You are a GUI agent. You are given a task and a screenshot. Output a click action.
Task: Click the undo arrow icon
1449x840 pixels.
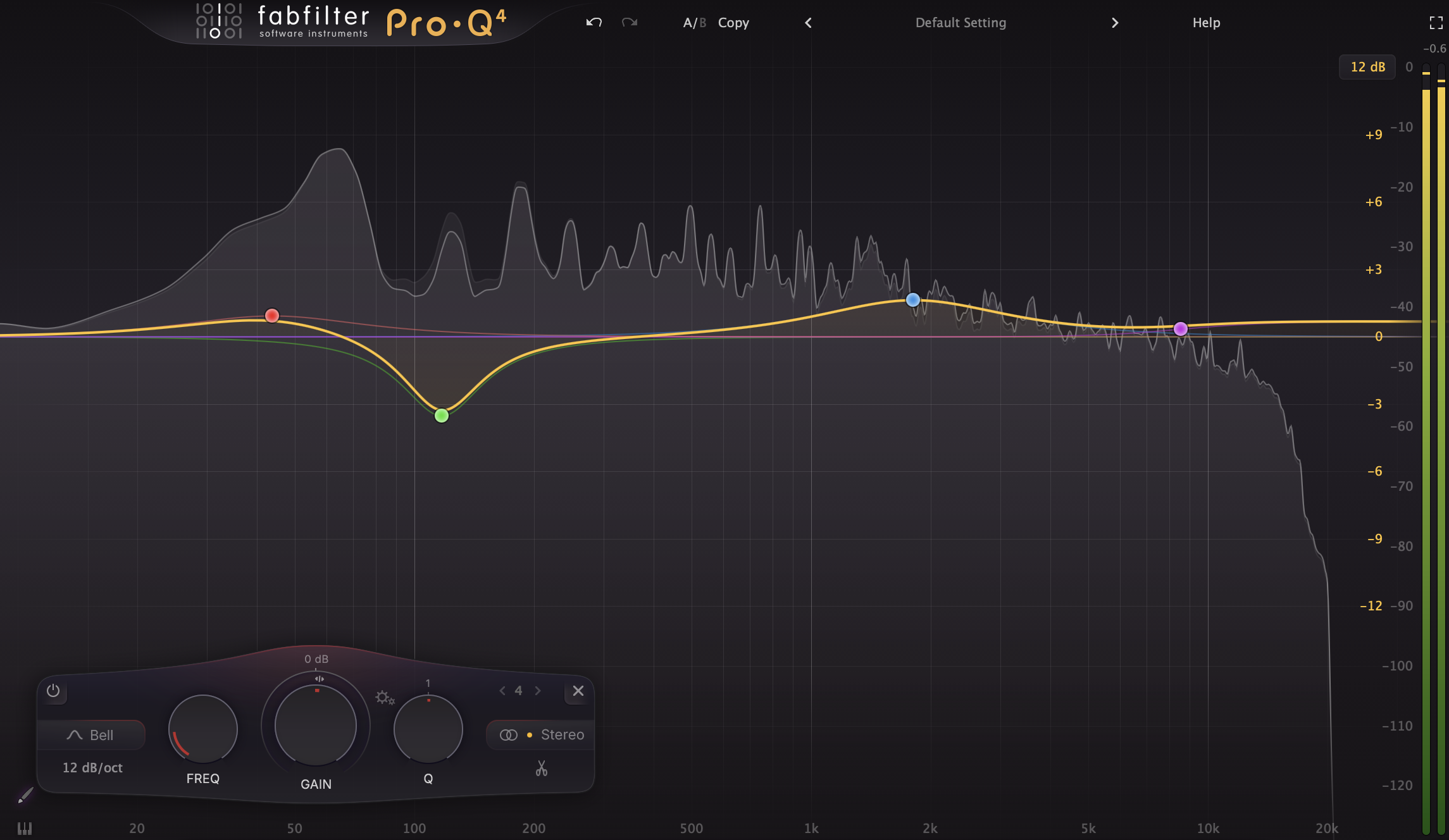[x=594, y=23]
